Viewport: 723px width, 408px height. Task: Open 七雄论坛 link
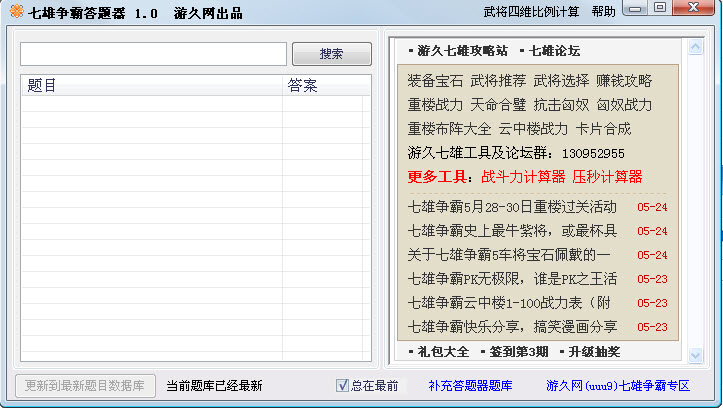click(x=554, y=51)
